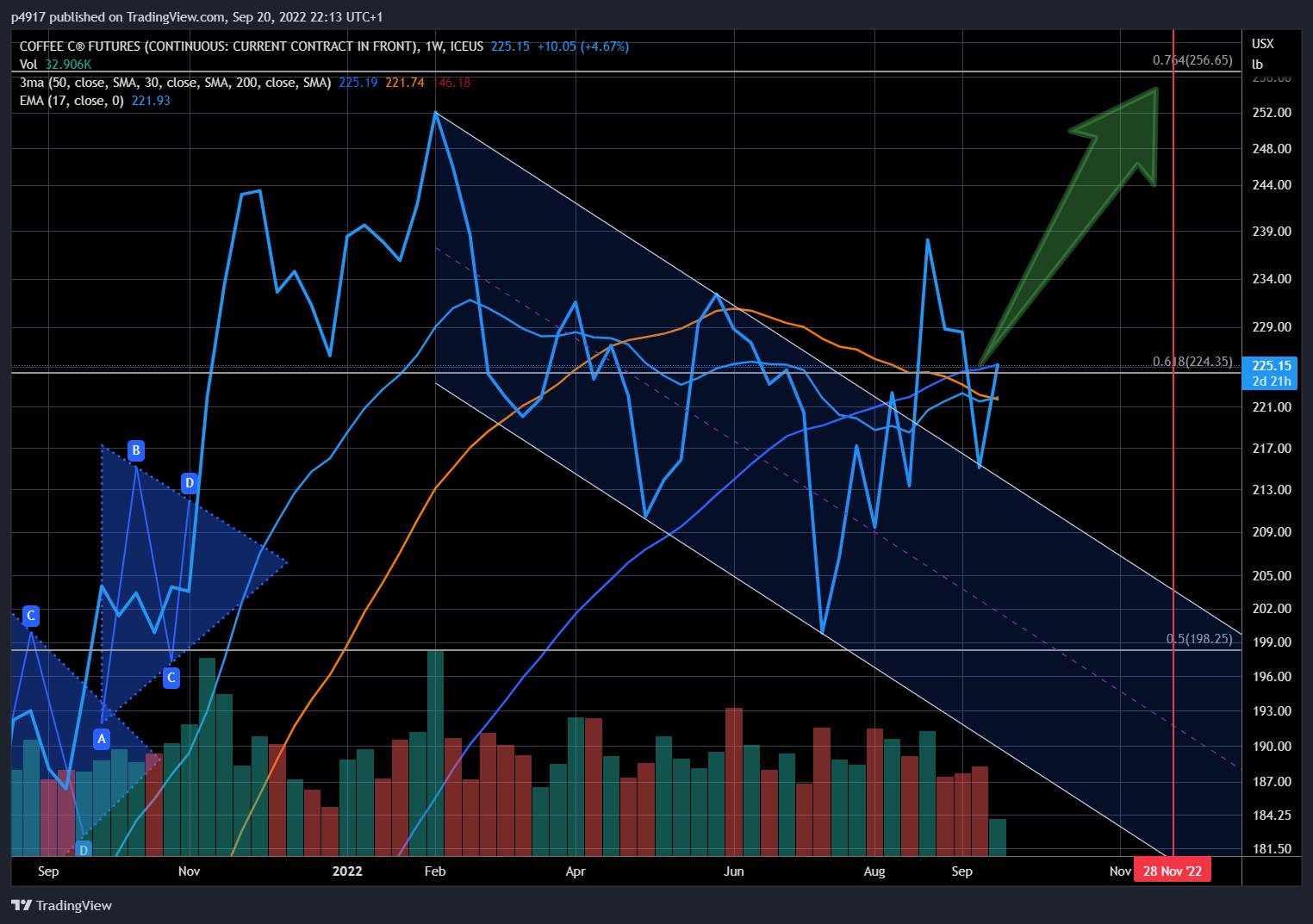Click the 196.00 price axis label
Image resolution: width=1313 pixels, height=924 pixels.
(x=1272, y=677)
